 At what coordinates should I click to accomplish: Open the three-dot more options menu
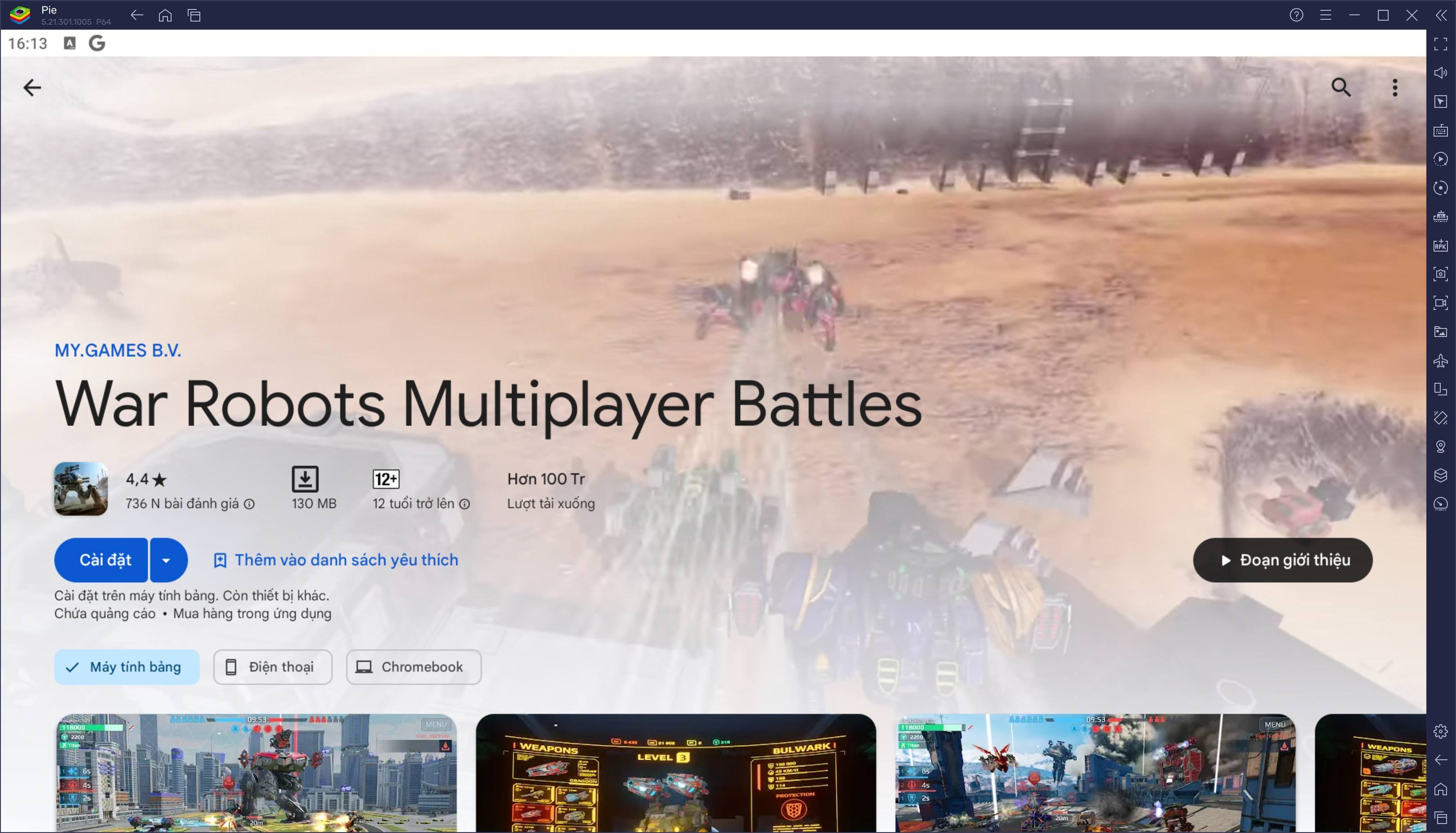(x=1395, y=88)
